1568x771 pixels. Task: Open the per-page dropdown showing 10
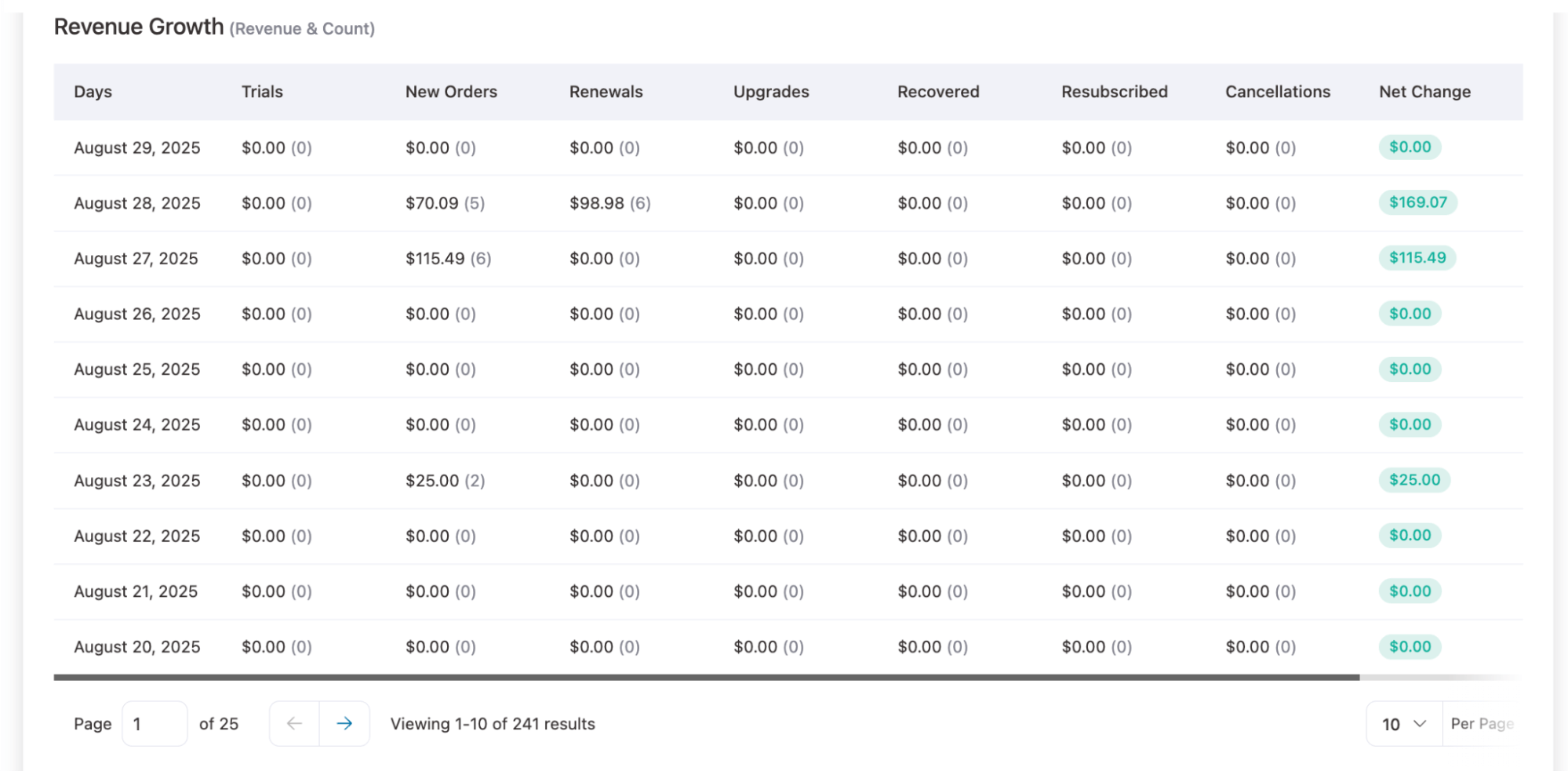coord(1400,723)
